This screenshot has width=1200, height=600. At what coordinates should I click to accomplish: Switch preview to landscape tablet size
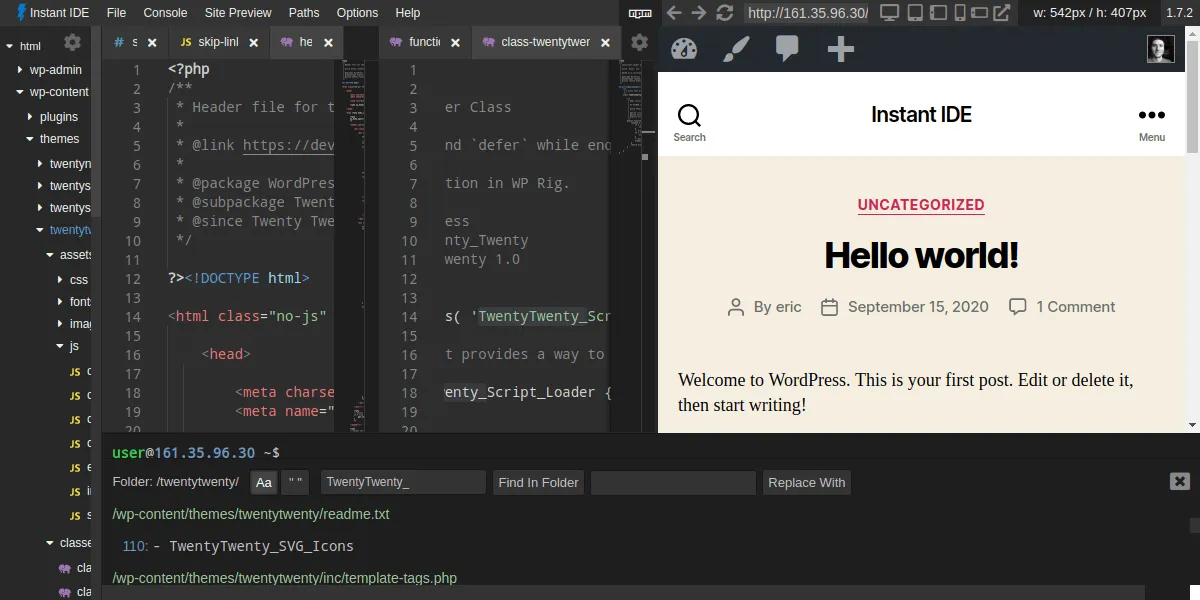tap(937, 13)
